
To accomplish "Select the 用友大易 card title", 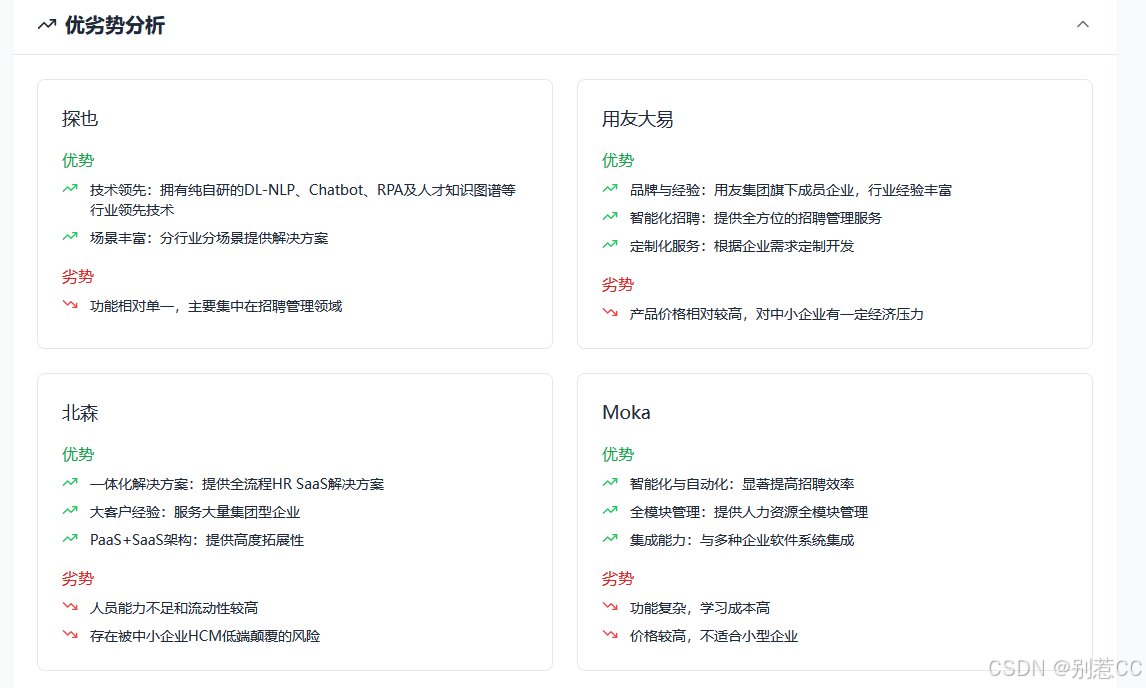I will [637, 118].
